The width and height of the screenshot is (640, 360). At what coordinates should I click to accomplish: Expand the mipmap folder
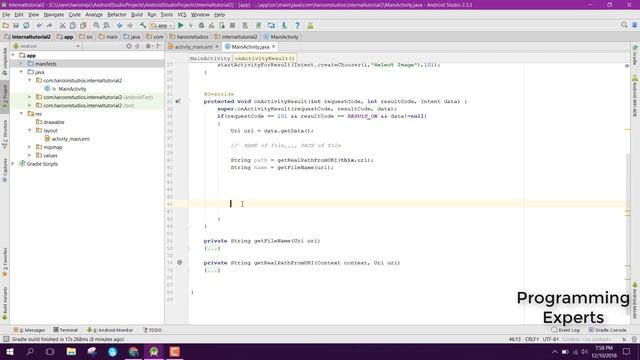pos(29,147)
